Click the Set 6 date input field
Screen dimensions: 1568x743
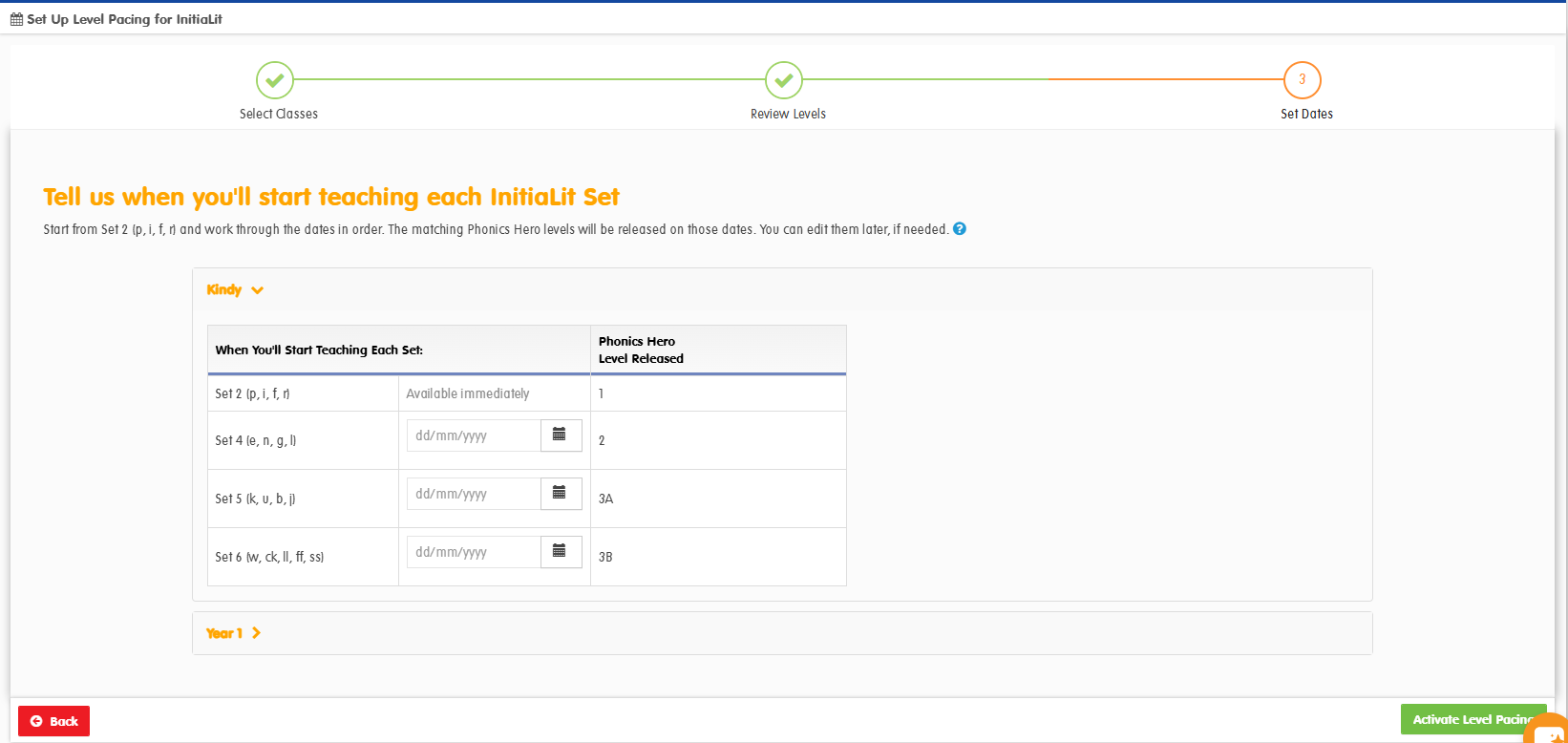[x=474, y=552]
